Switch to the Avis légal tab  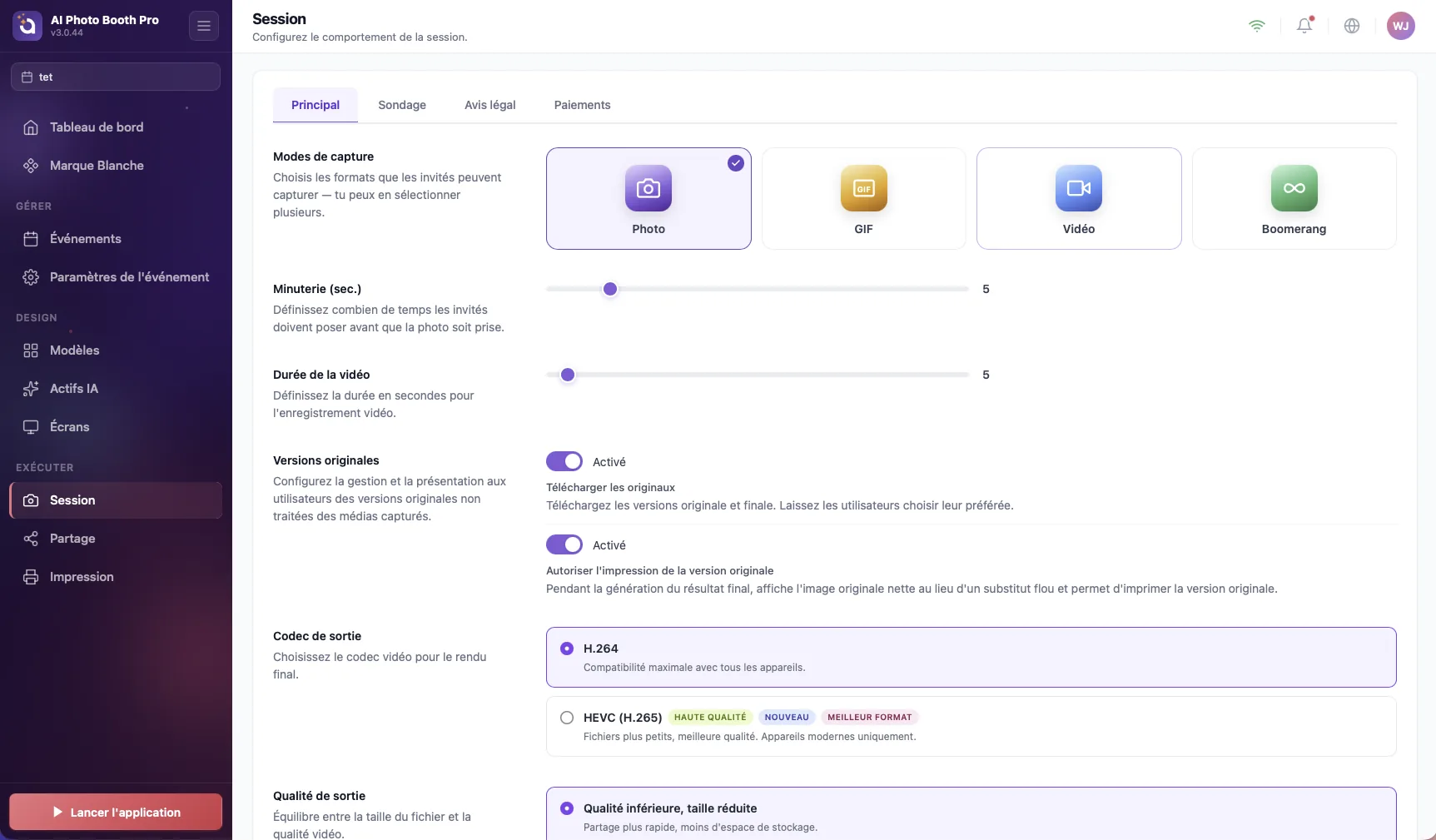pyautogui.click(x=490, y=105)
